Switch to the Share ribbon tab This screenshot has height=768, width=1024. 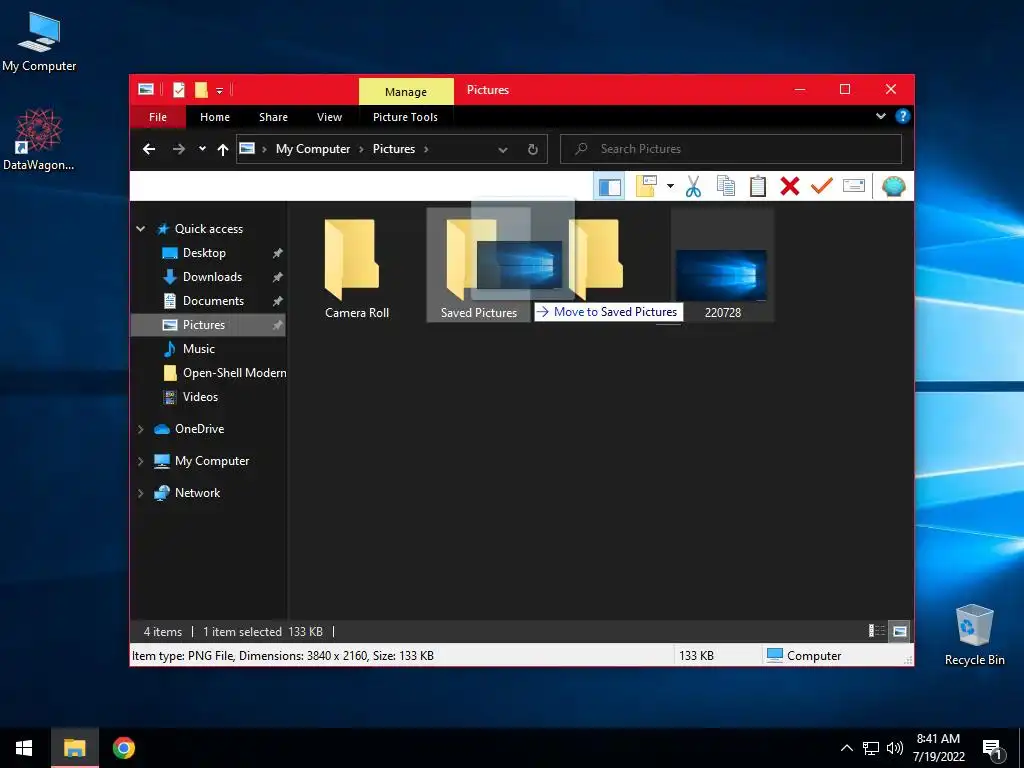273,117
